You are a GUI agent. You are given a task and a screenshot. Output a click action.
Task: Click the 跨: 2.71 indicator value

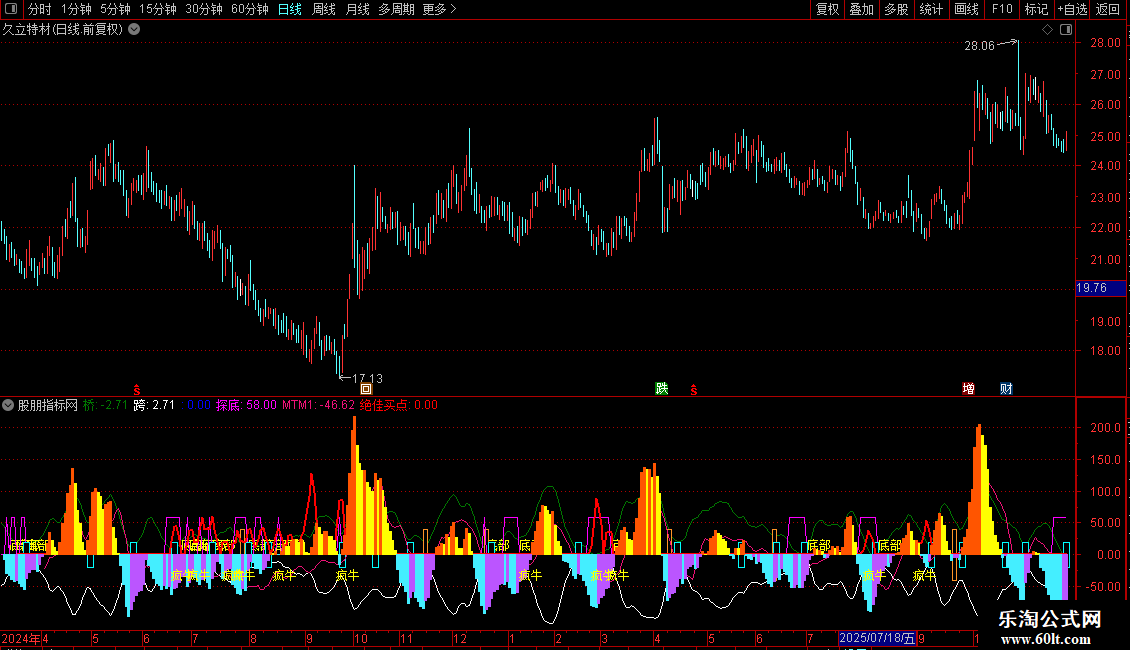pyautogui.click(x=154, y=405)
